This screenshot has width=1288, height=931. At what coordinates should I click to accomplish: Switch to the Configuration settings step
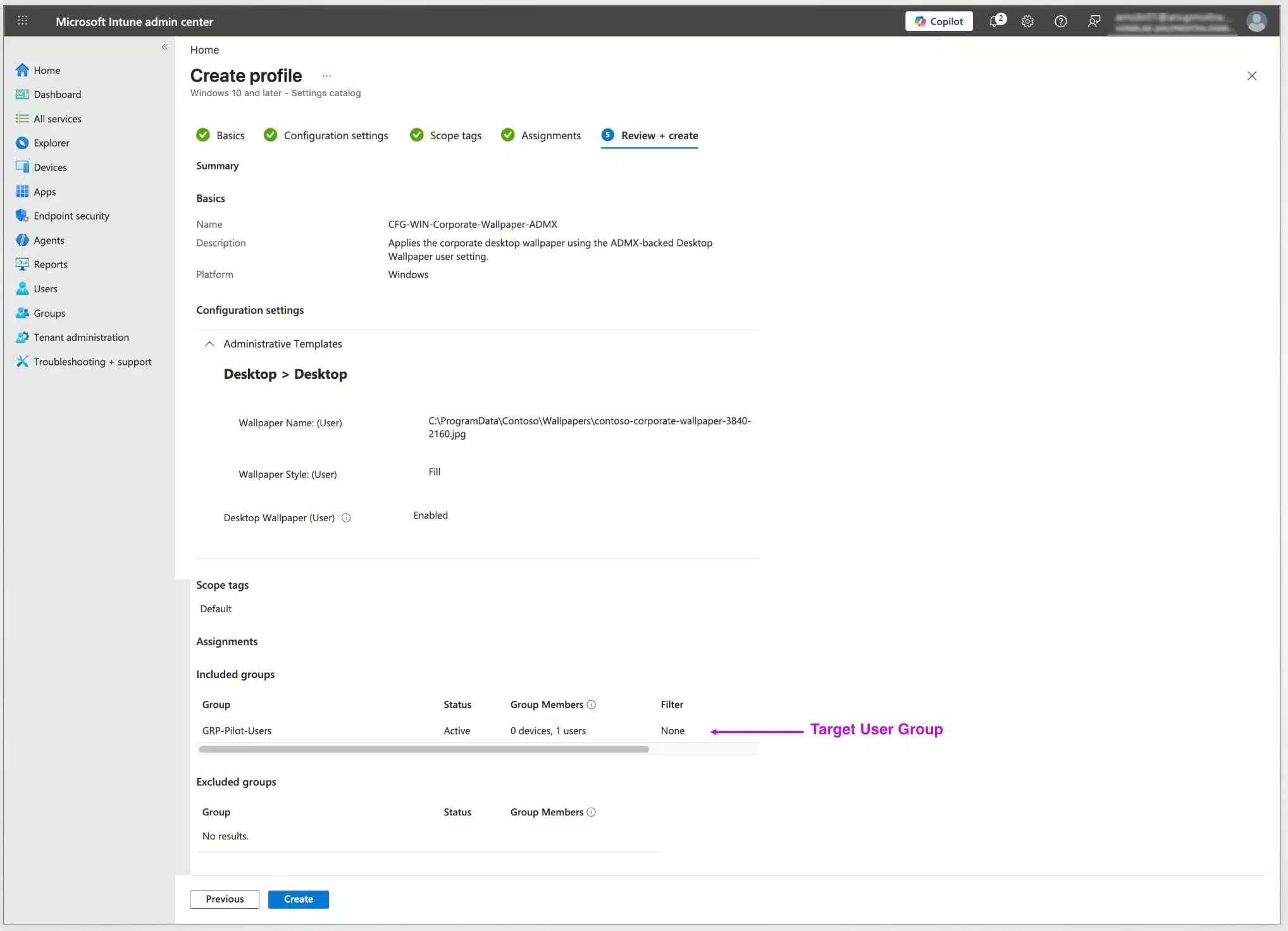(x=326, y=135)
